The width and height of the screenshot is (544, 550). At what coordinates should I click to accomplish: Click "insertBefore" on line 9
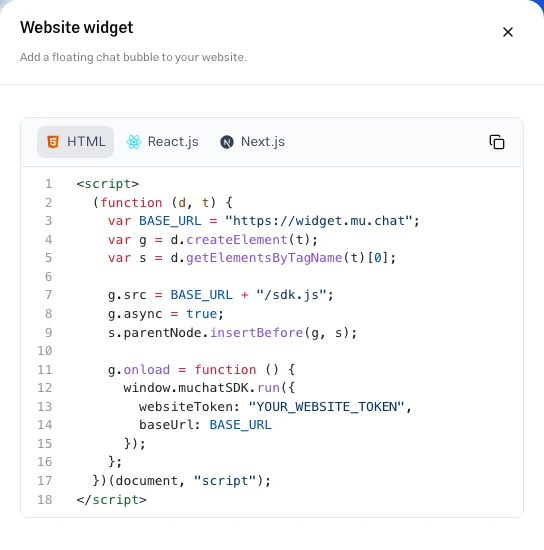point(256,333)
